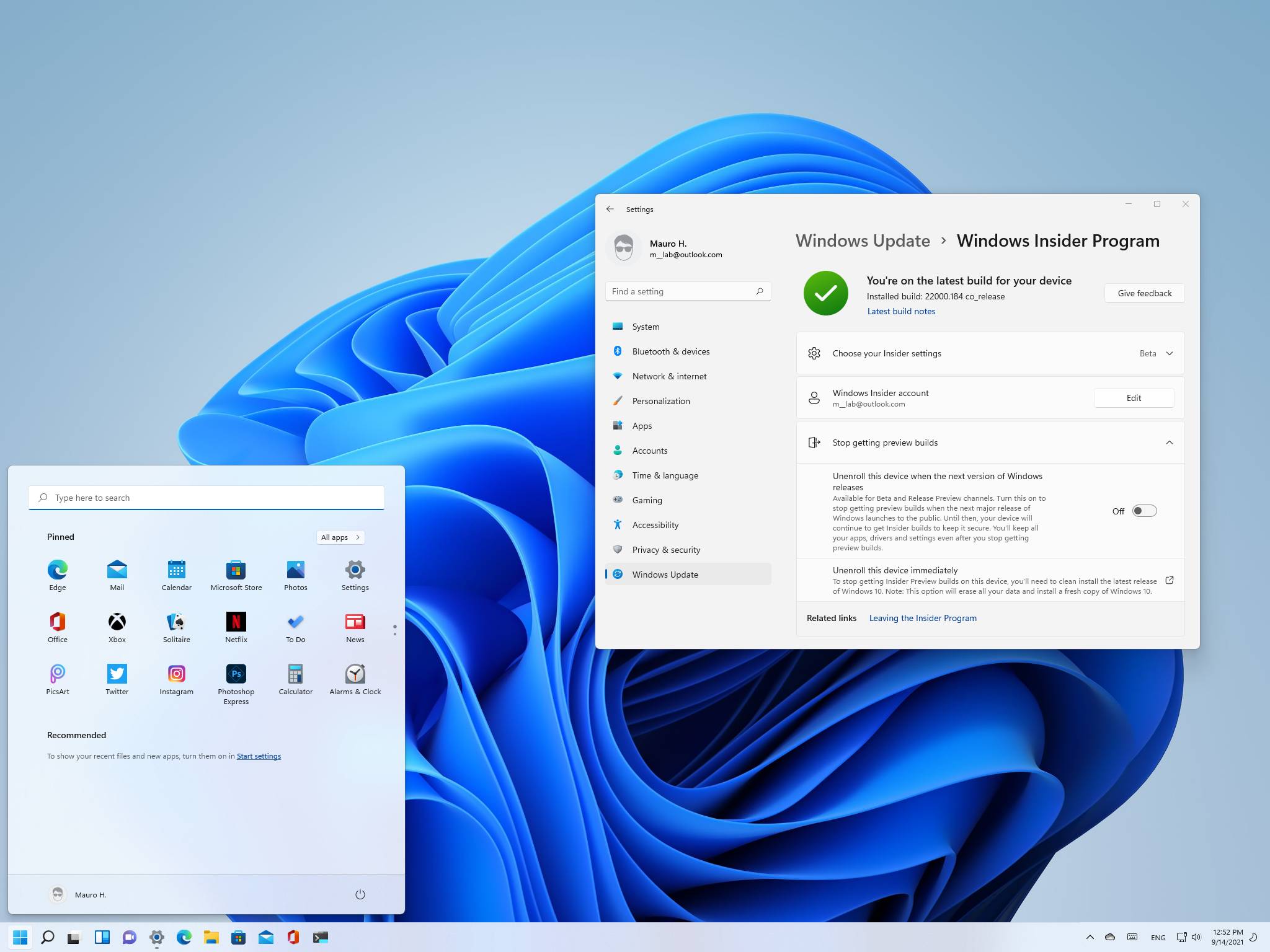Select Personalization from Settings sidebar

point(661,400)
